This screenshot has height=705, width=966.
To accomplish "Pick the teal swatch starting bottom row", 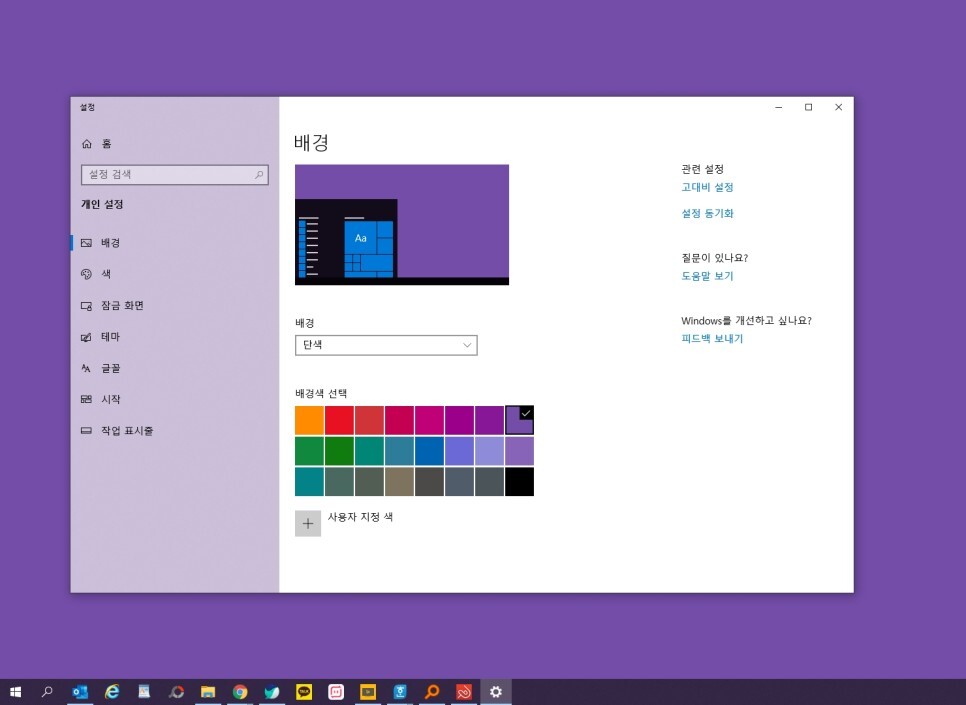I will point(309,481).
